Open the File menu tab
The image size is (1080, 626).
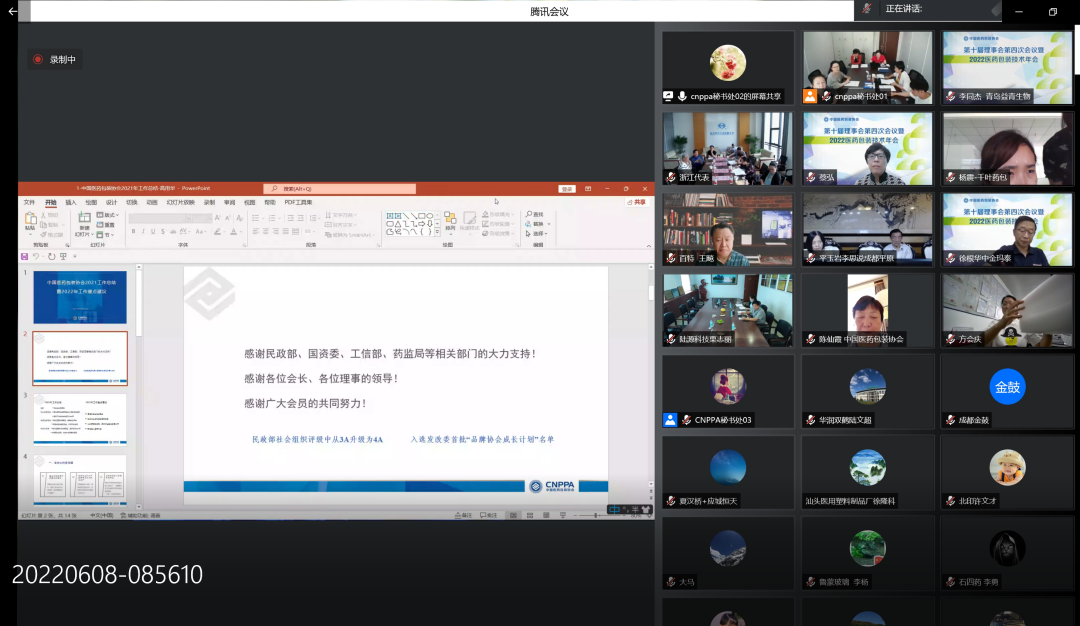point(29,202)
